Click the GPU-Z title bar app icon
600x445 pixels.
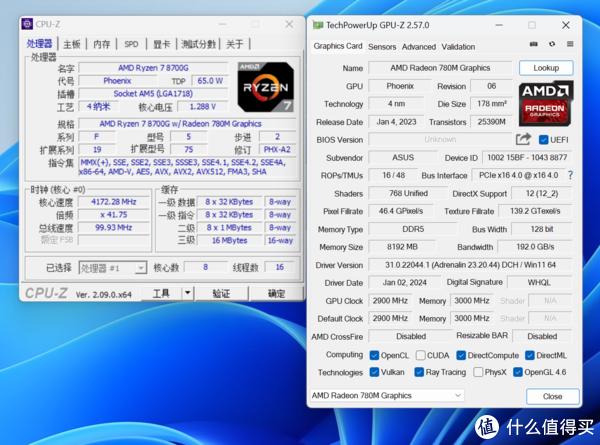click(x=318, y=25)
